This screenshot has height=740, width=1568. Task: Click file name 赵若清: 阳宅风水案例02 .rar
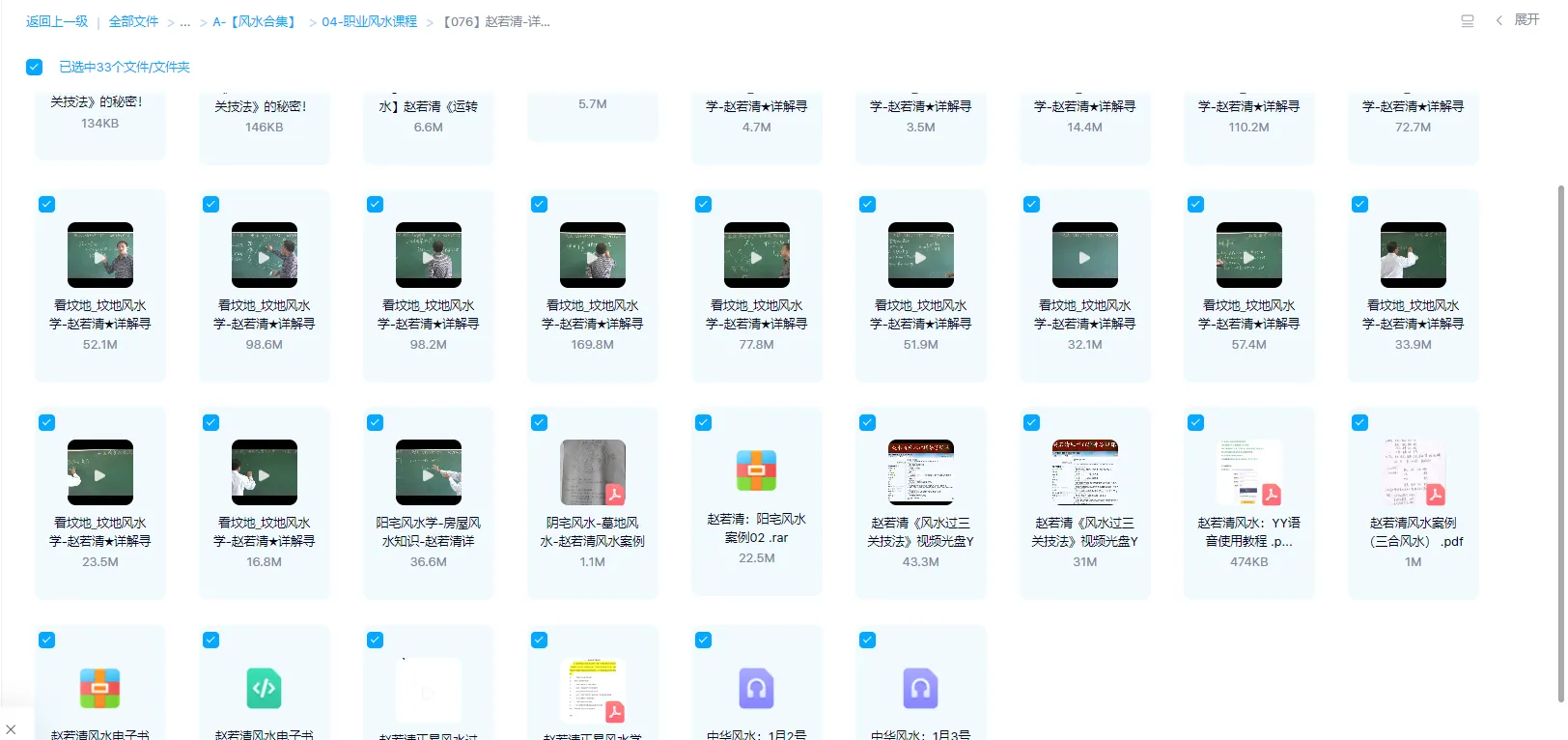[757, 527]
